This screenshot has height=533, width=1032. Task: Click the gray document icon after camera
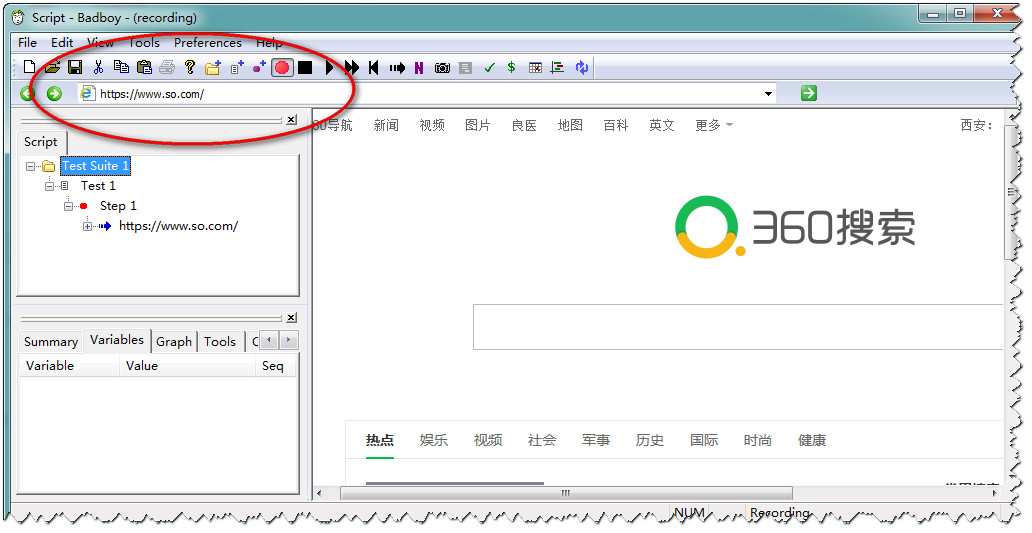pyautogui.click(x=465, y=68)
